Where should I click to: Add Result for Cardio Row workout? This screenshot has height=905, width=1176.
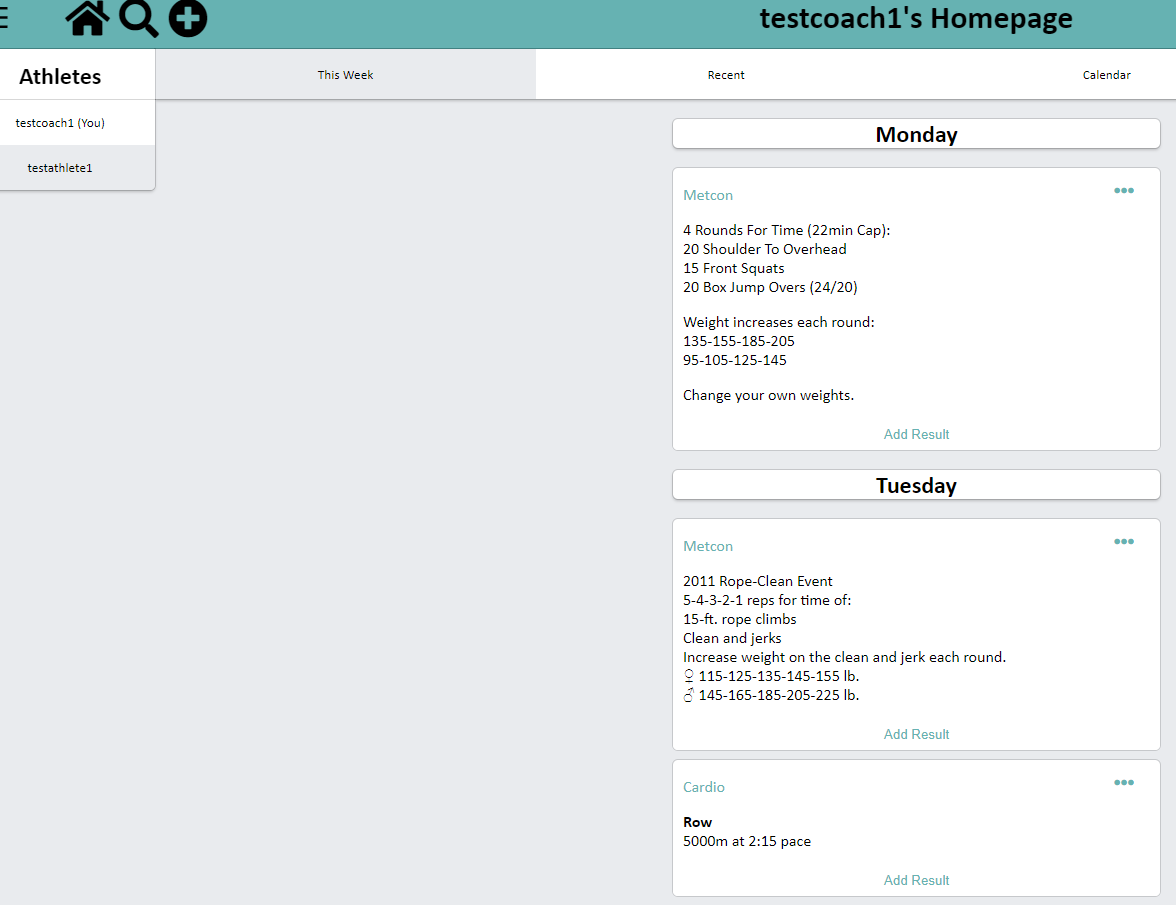coord(916,880)
